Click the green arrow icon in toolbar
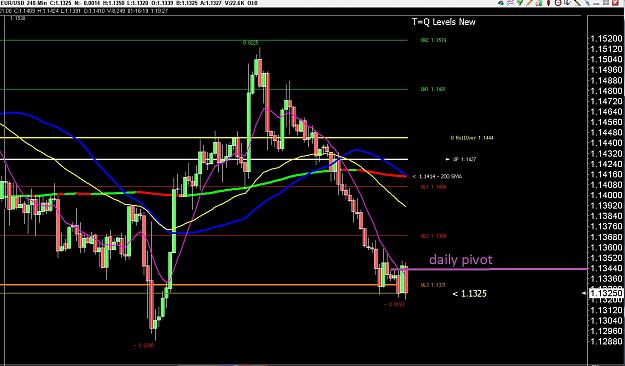The image size is (625, 366). pyautogui.click(x=520, y=3)
